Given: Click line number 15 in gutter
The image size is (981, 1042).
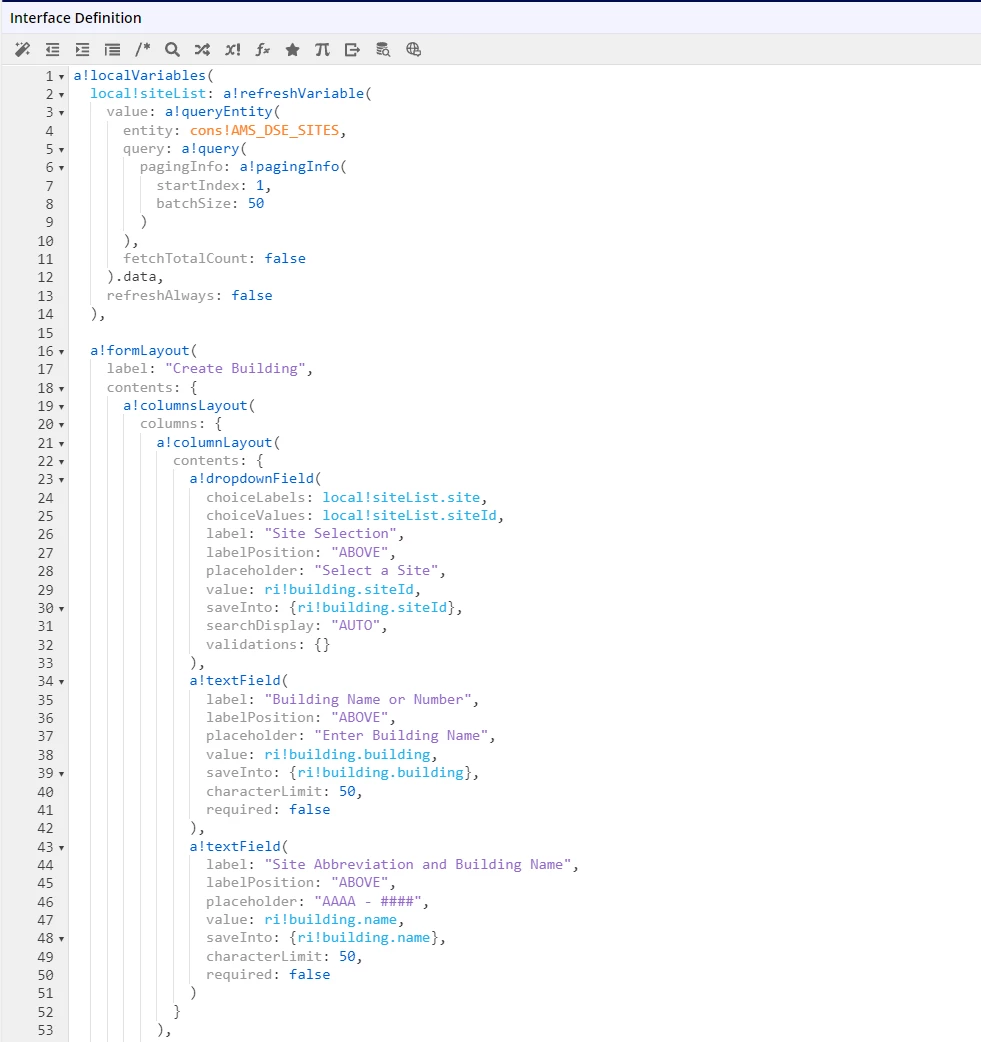Looking at the screenshot, I should click(x=45, y=333).
